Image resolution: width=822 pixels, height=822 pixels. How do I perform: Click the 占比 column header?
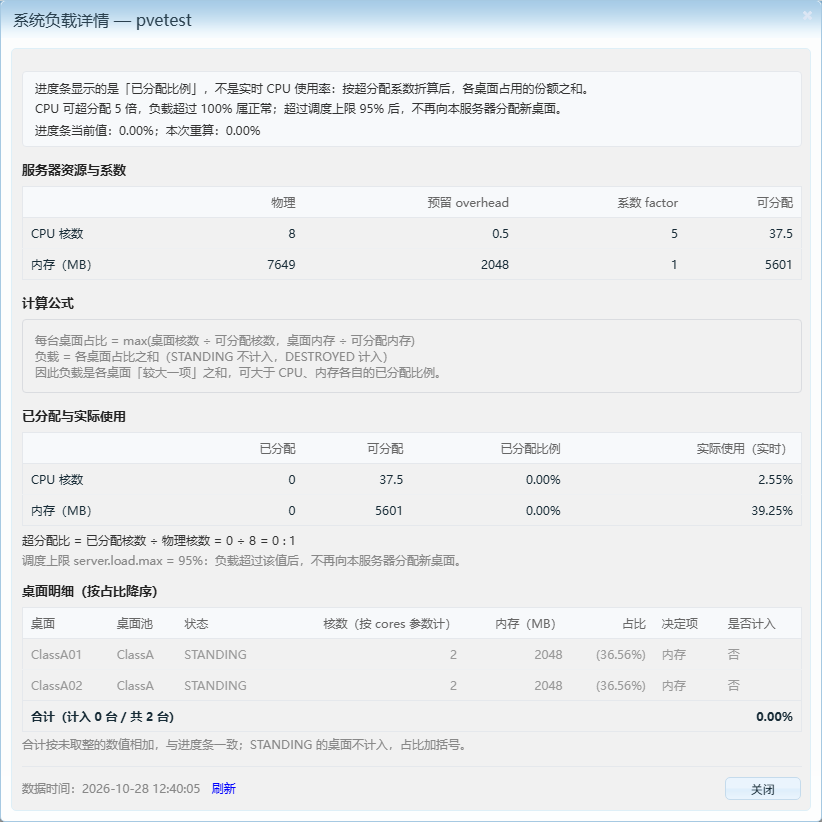coord(634,623)
